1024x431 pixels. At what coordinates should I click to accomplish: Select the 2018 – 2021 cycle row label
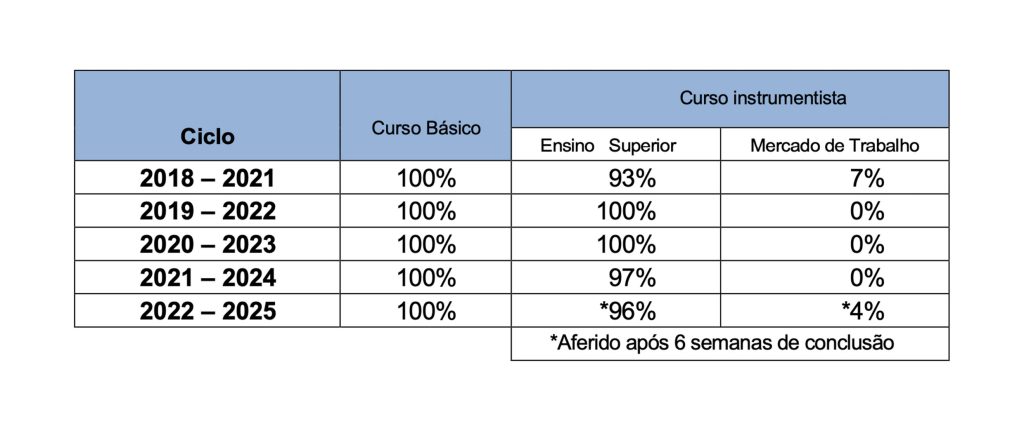pos(207,179)
